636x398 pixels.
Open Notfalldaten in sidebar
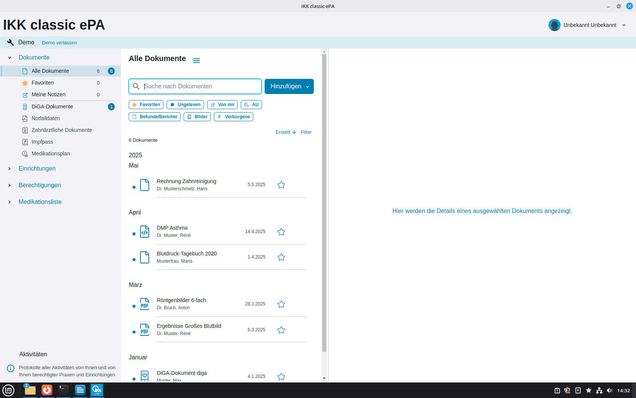point(60,118)
